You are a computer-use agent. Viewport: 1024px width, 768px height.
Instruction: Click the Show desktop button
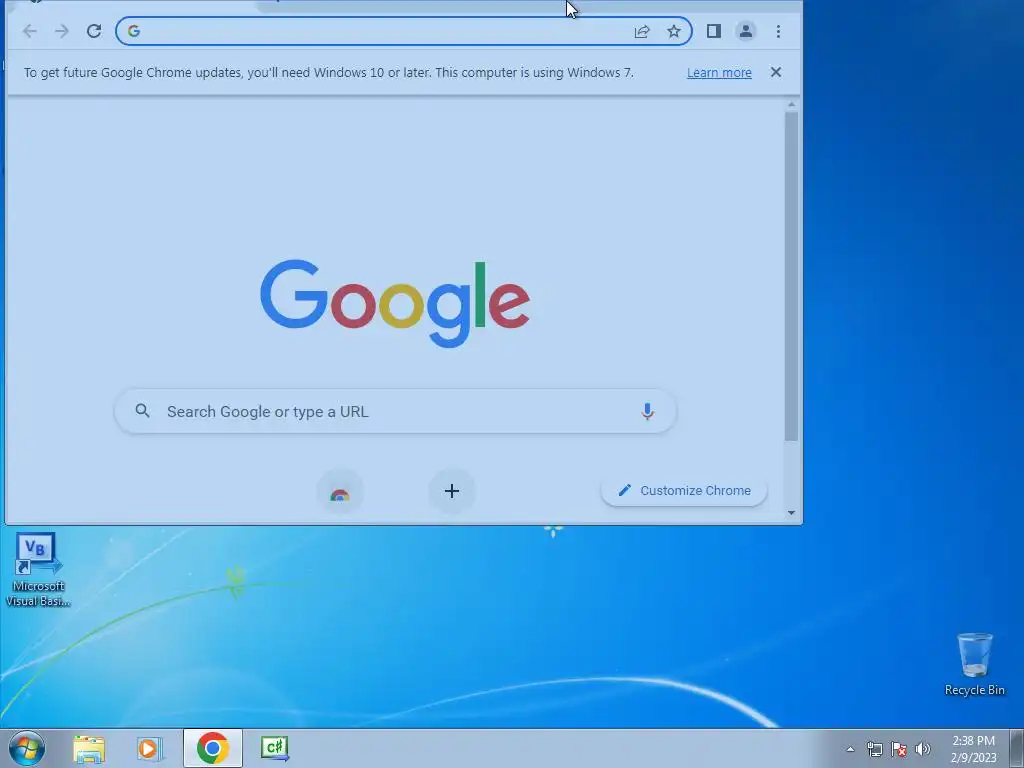tap(1017, 748)
